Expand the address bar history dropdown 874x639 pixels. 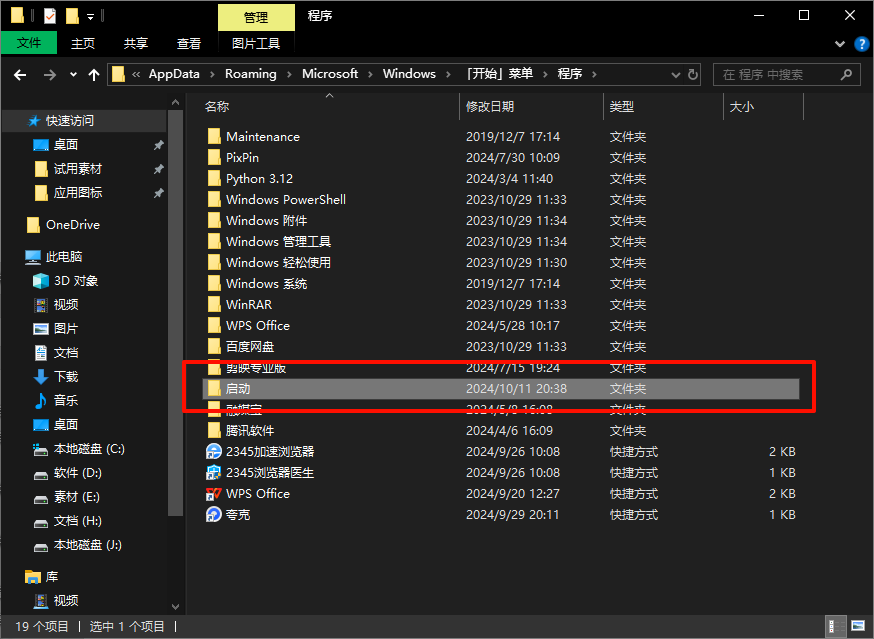coord(676,74)
